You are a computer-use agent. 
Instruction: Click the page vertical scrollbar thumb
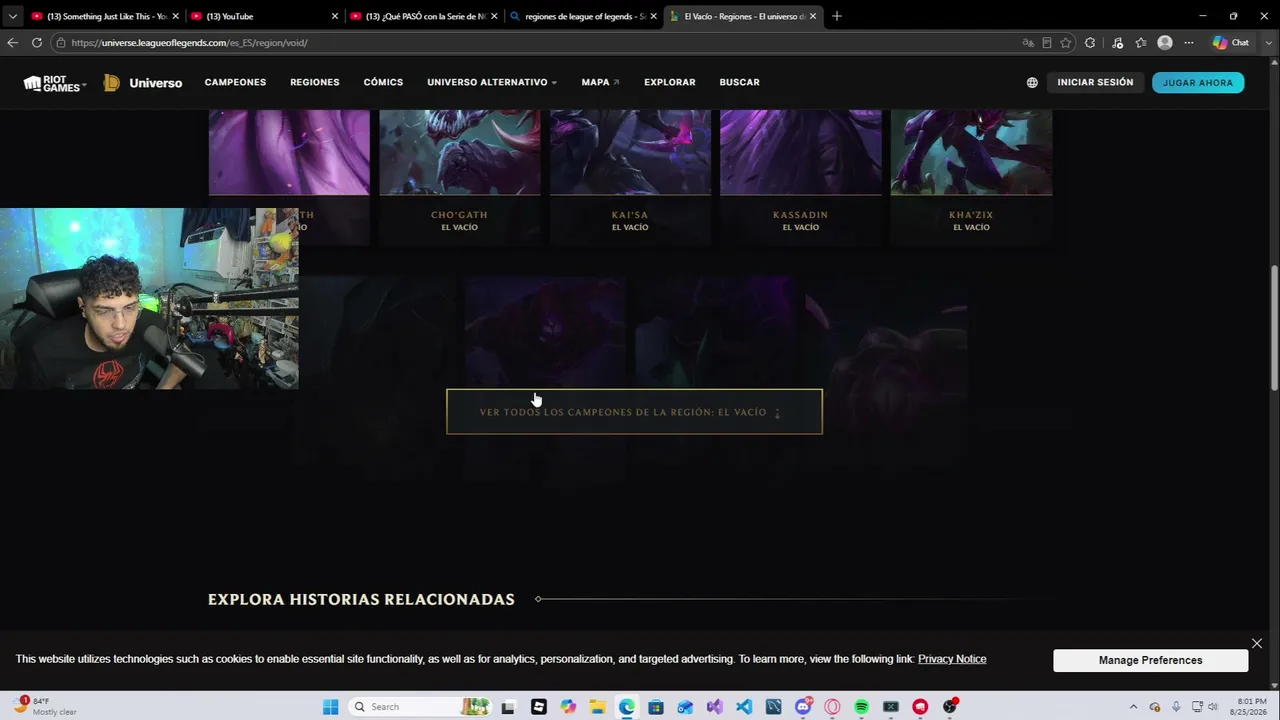tap(1274, 328)
